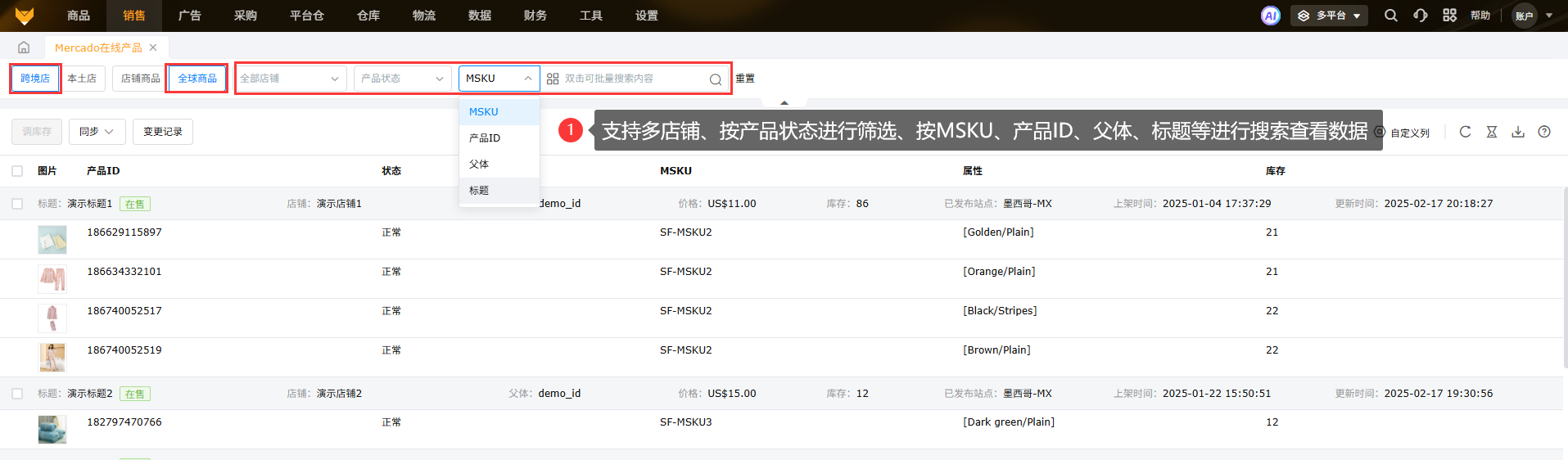Screen dimensions: 1568x460
Task: Click the SF-MSKU3 cell
Action: [x=686, y=422]
